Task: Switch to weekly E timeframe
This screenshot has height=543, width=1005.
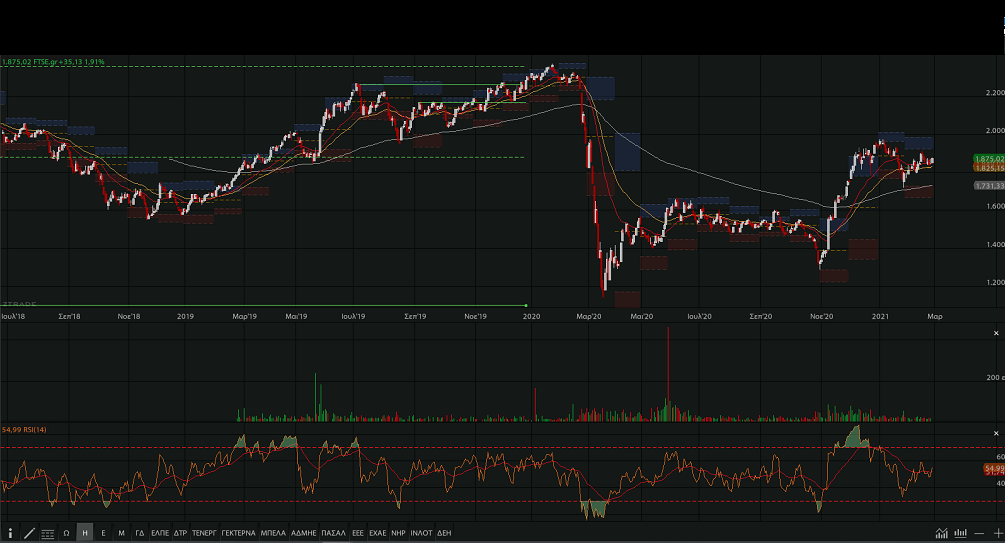Action: (x=103, y=533)
